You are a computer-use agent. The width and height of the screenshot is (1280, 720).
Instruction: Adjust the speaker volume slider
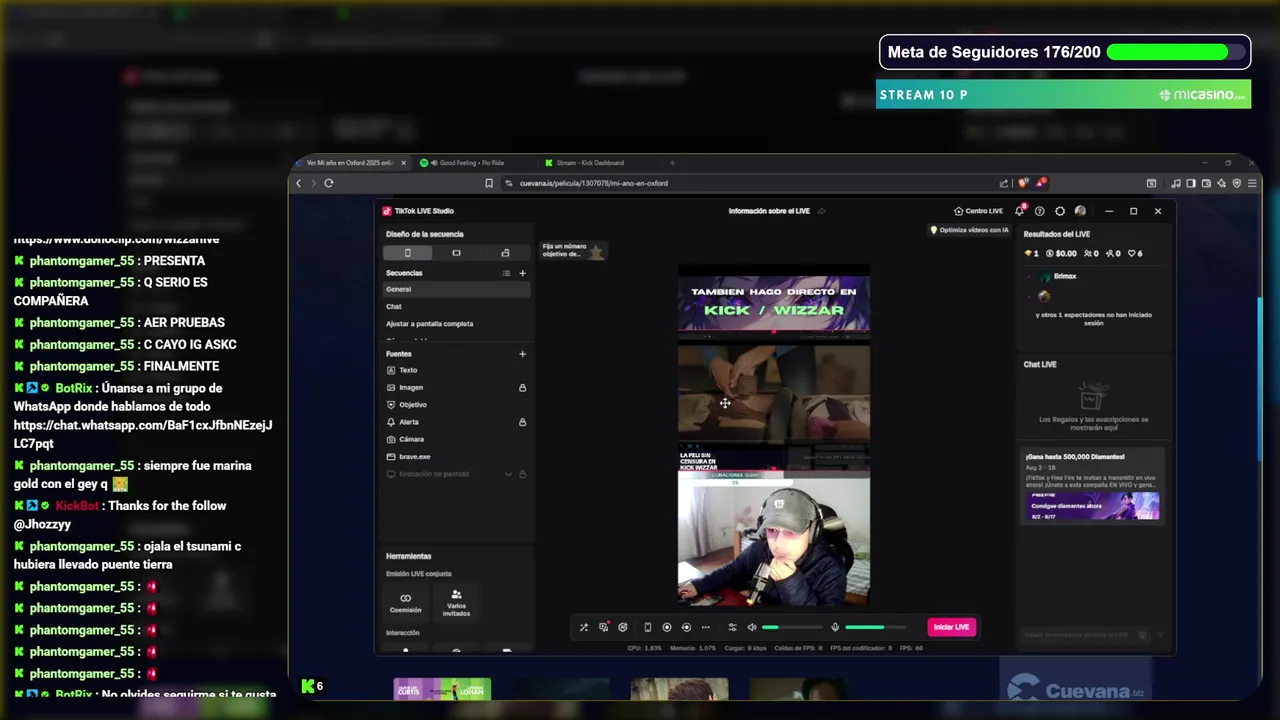[x=792, y=627]
